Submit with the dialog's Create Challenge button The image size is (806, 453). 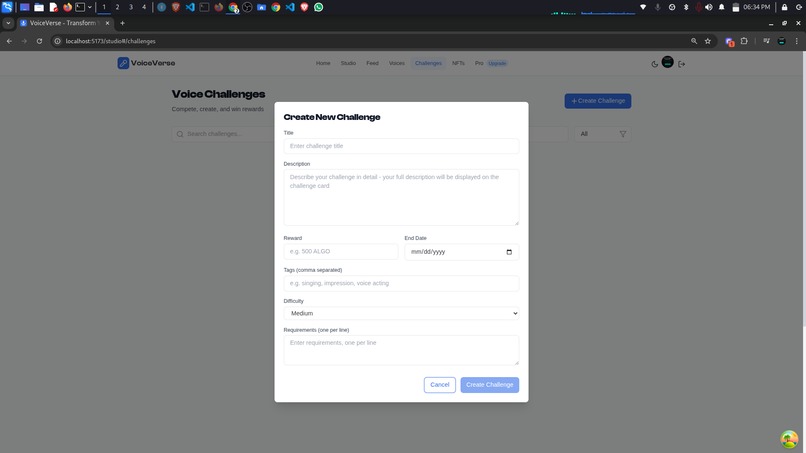(489, 385)
